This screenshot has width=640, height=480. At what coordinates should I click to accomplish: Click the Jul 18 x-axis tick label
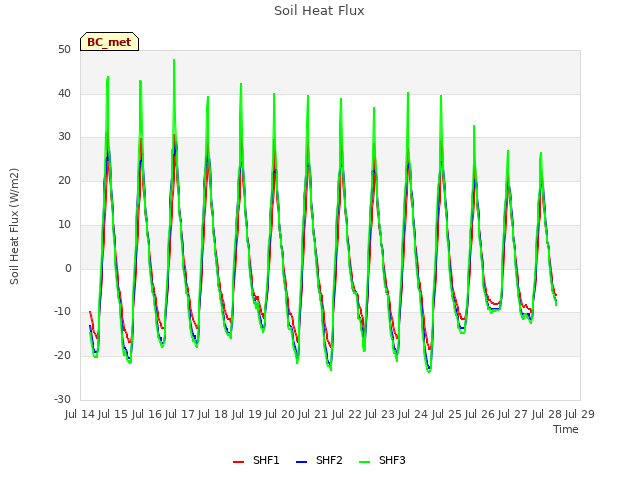(x=213, y=414)
